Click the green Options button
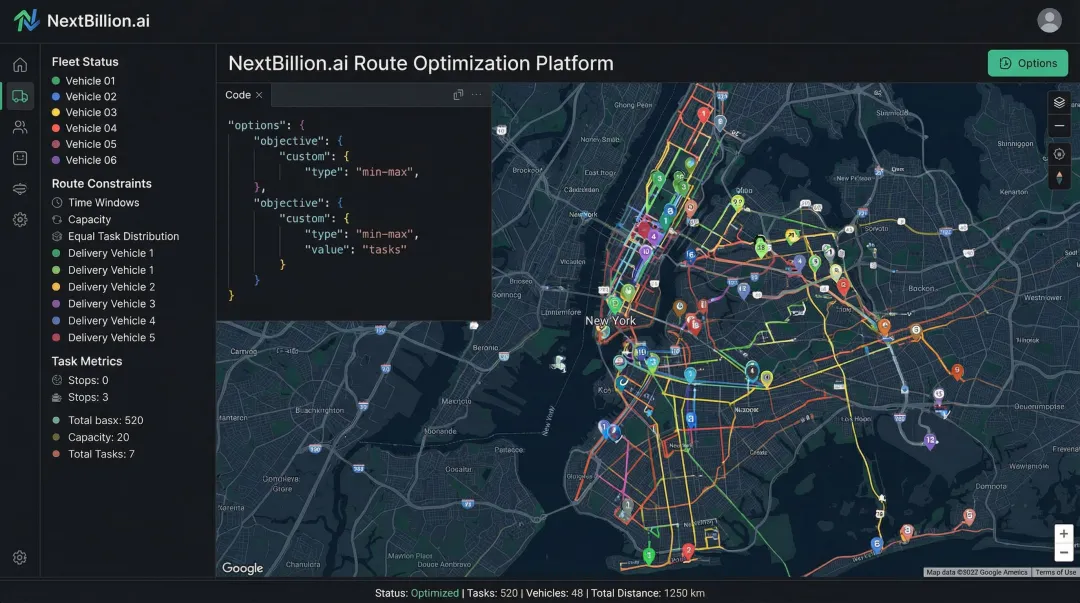Viewport: 1080px width, 603px height. pos(1028,62)
